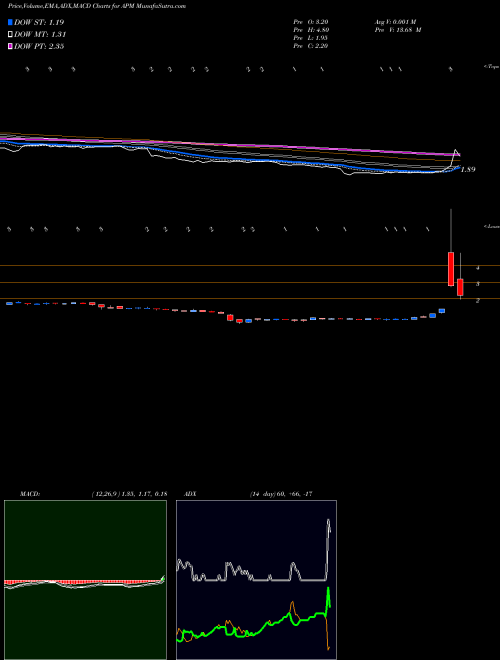Click the MACD panel title

pos(29,494)
